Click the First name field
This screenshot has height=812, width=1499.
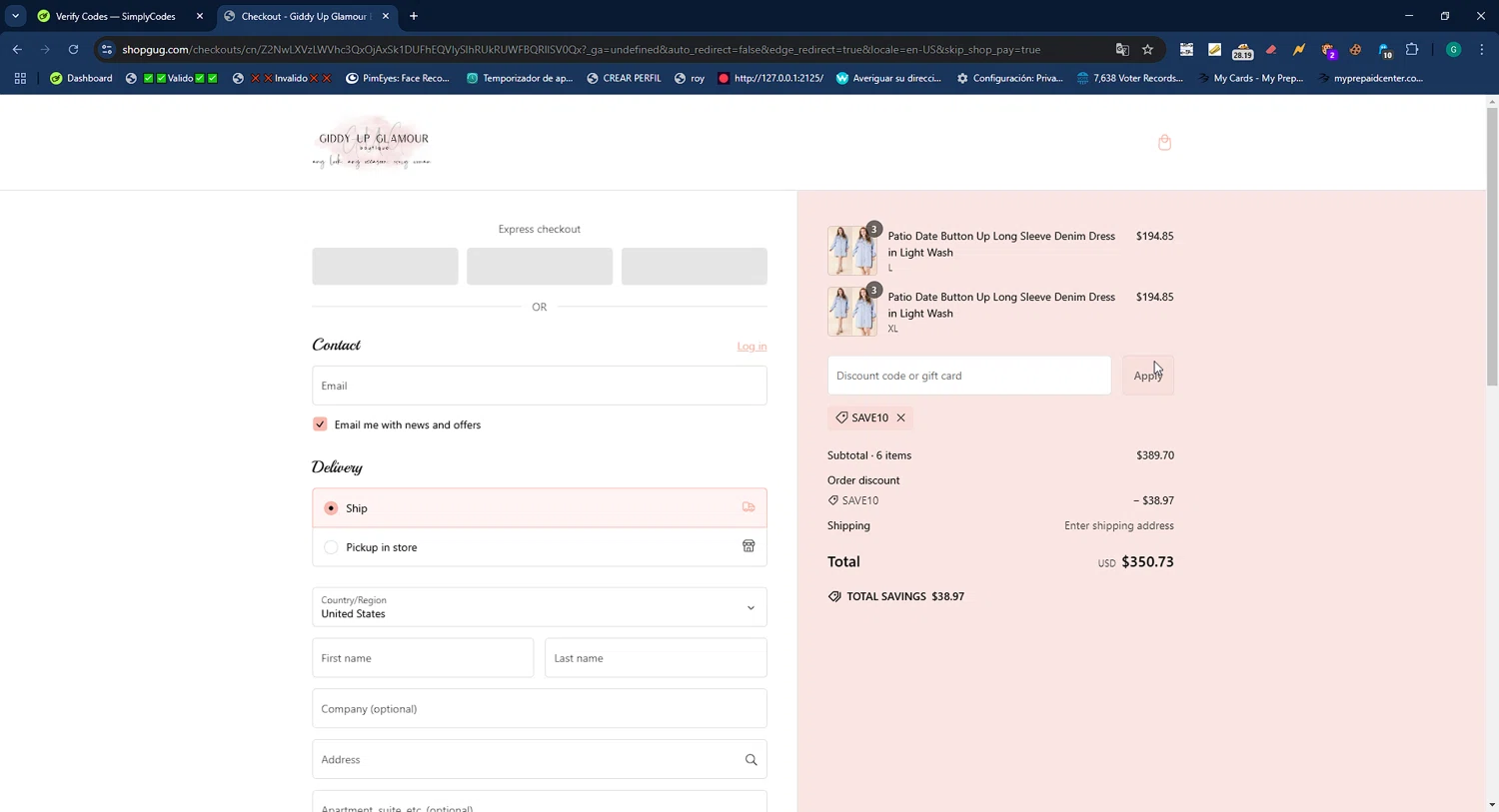click(423, 658)
